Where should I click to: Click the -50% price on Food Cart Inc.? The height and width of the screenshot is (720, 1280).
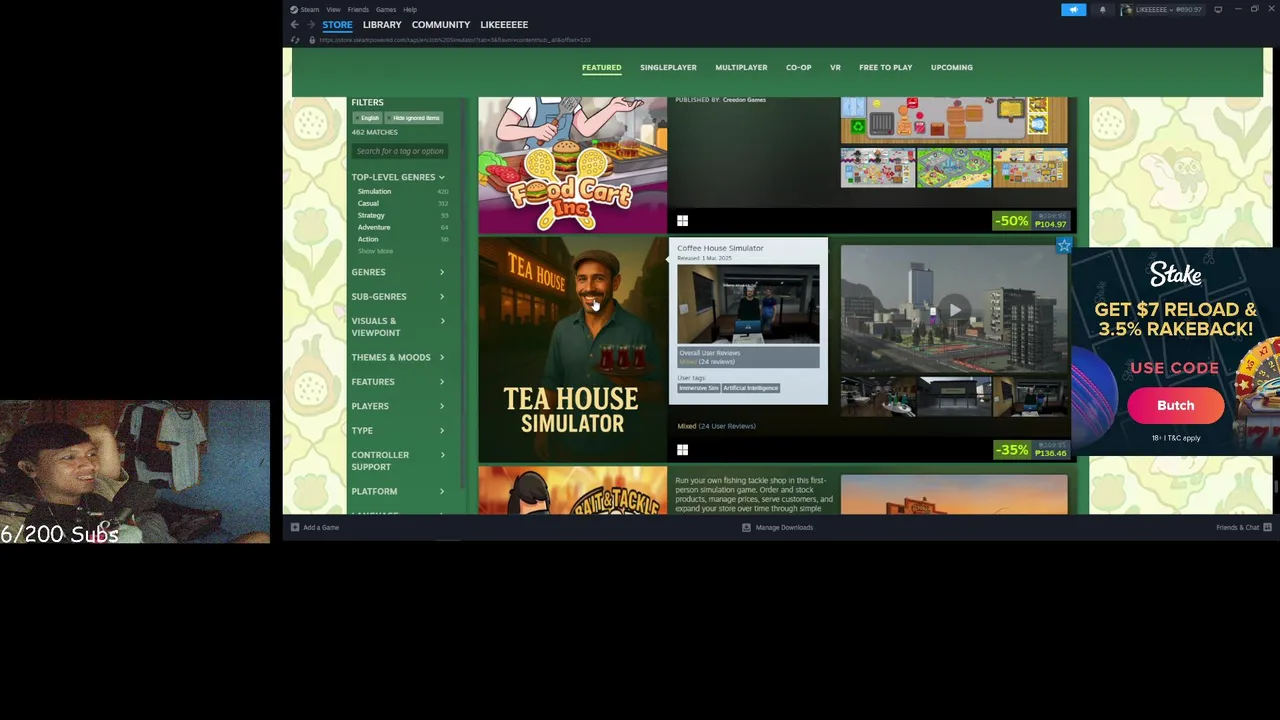point(1031,220)
